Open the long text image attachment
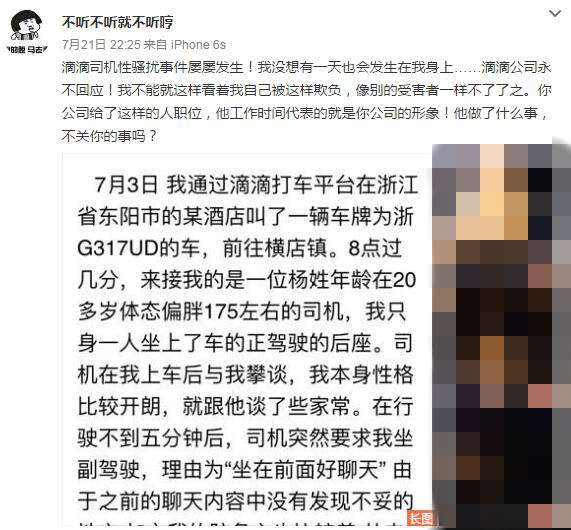The width and height of the screenshot is (571, 530). pos(247,339)
